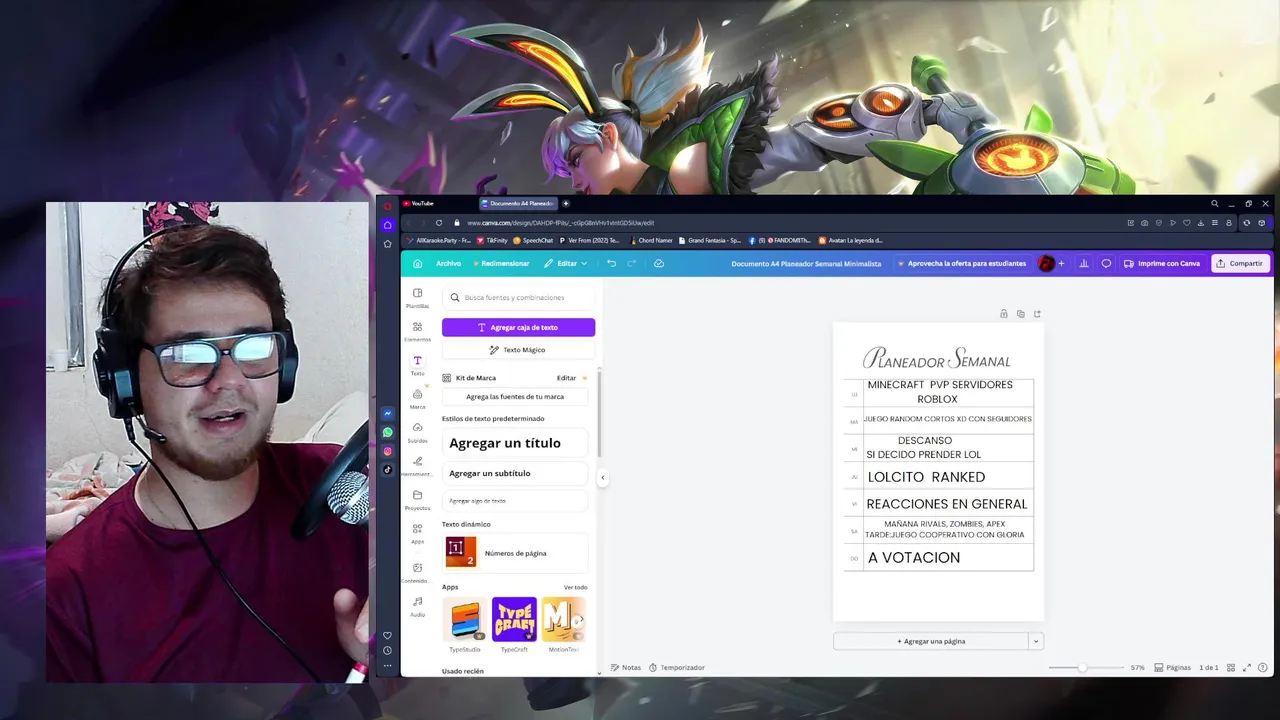Open WhatsApp in browser sidebar
Viewport: 1280px width, 720px height.
pyautogui.click(x=388, y=432)
